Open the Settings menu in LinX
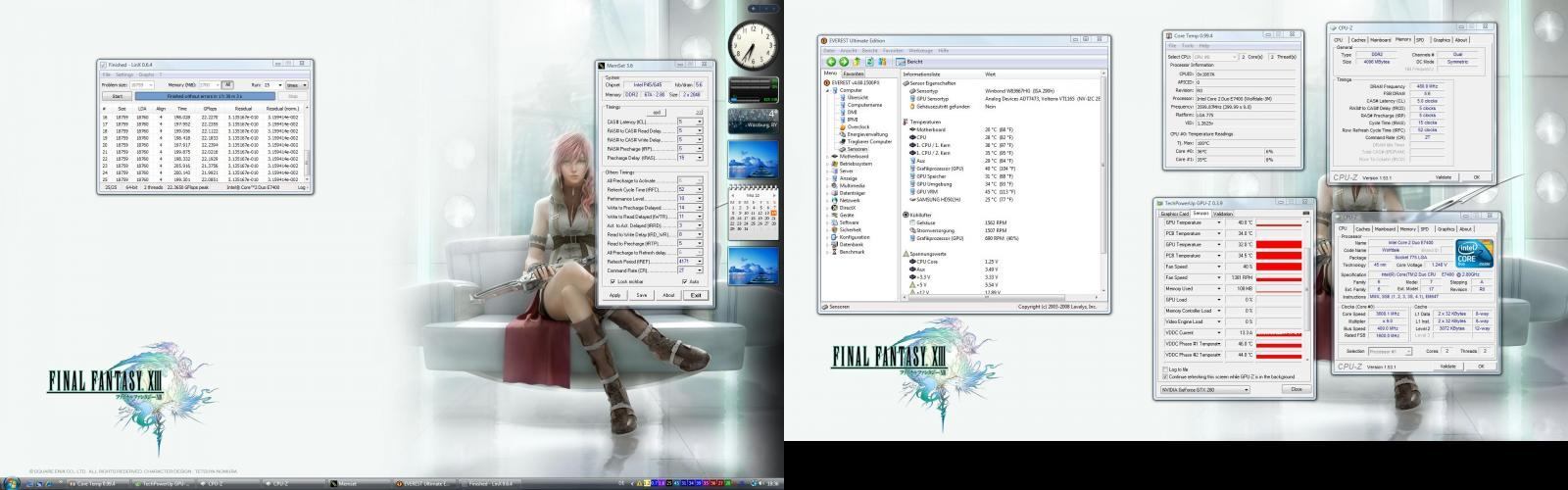Screen dimensions: 1568x490 click(x=124, y=74)
